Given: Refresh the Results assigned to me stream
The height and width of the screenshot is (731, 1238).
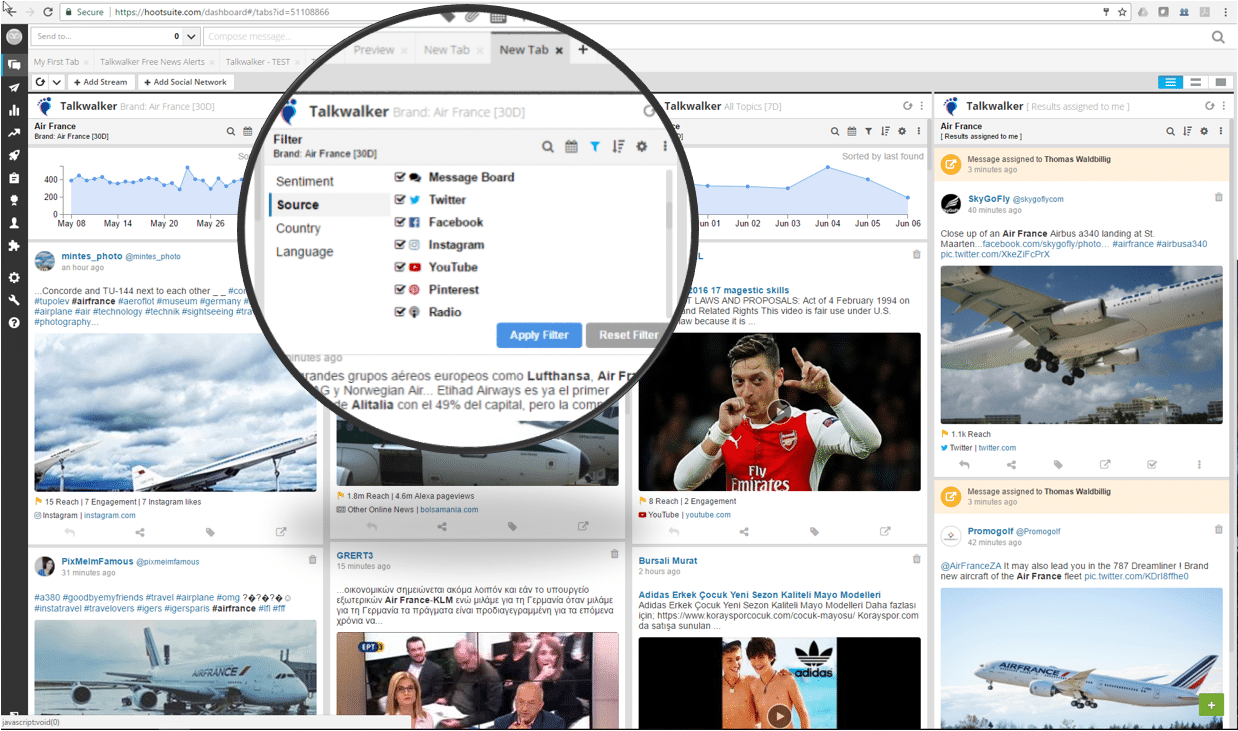Looking at the screenshot, I should (1208, 106).
